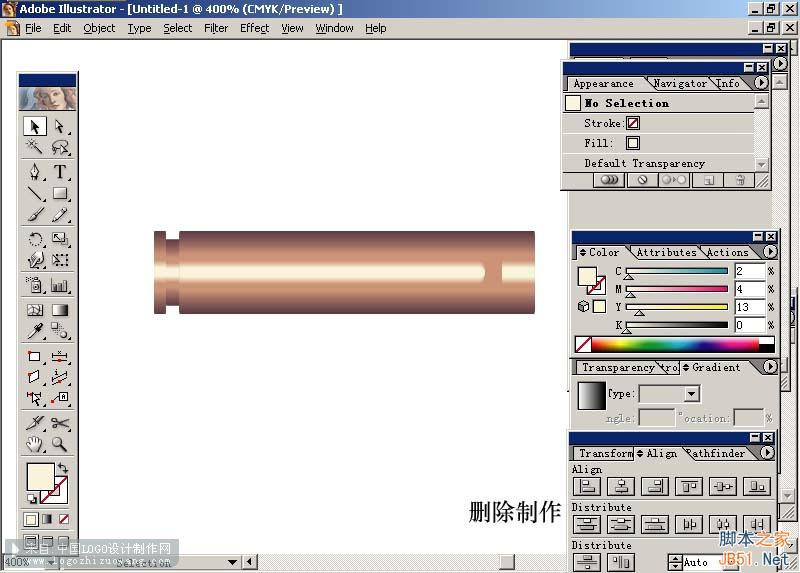
Task: Switch to the Attributes tab
Action: [666, 252]
